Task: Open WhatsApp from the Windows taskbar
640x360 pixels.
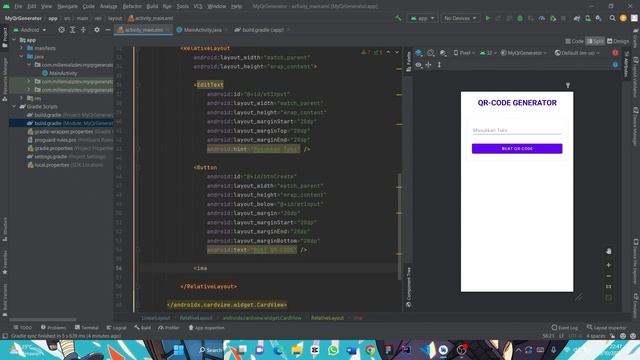Action: tap(333, 350)
